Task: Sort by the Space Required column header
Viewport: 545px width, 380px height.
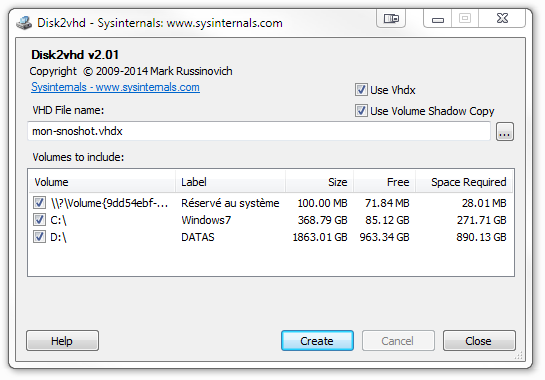Action: pos(464,182)
